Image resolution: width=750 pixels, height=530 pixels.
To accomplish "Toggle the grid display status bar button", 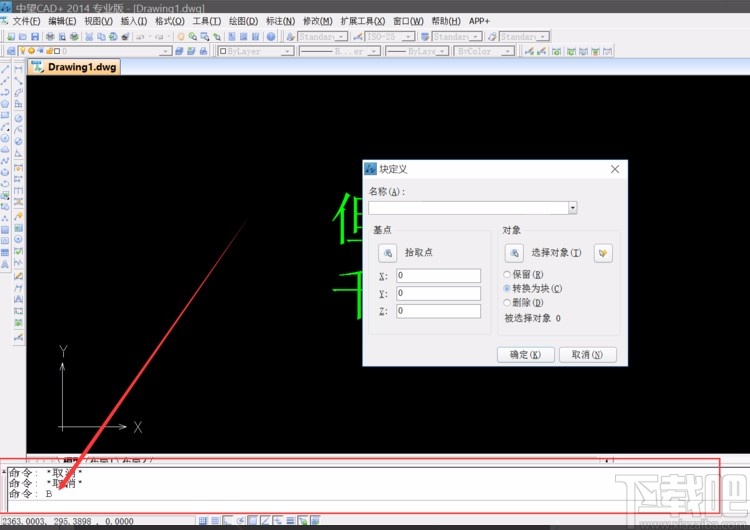I will tap(215, 520).
